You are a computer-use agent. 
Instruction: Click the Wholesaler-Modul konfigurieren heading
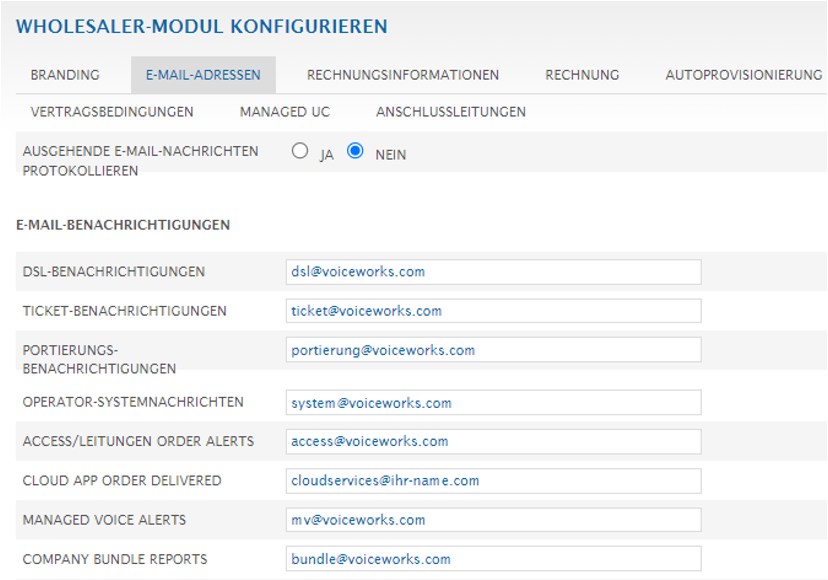pos(201,27)
